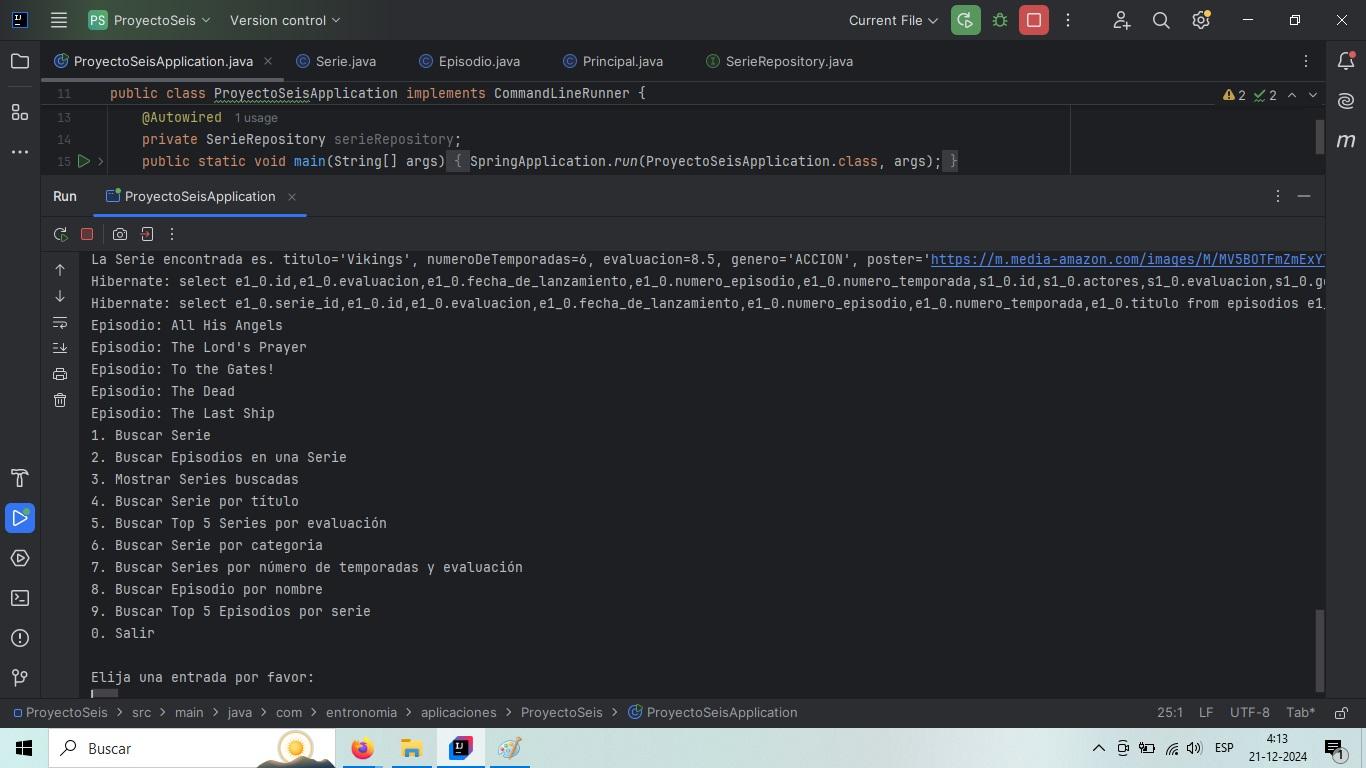Image resolution: width=1366 pixels, height=768 pixels.
Task: Open Run toolbar more actions
Action: point(172,234)
